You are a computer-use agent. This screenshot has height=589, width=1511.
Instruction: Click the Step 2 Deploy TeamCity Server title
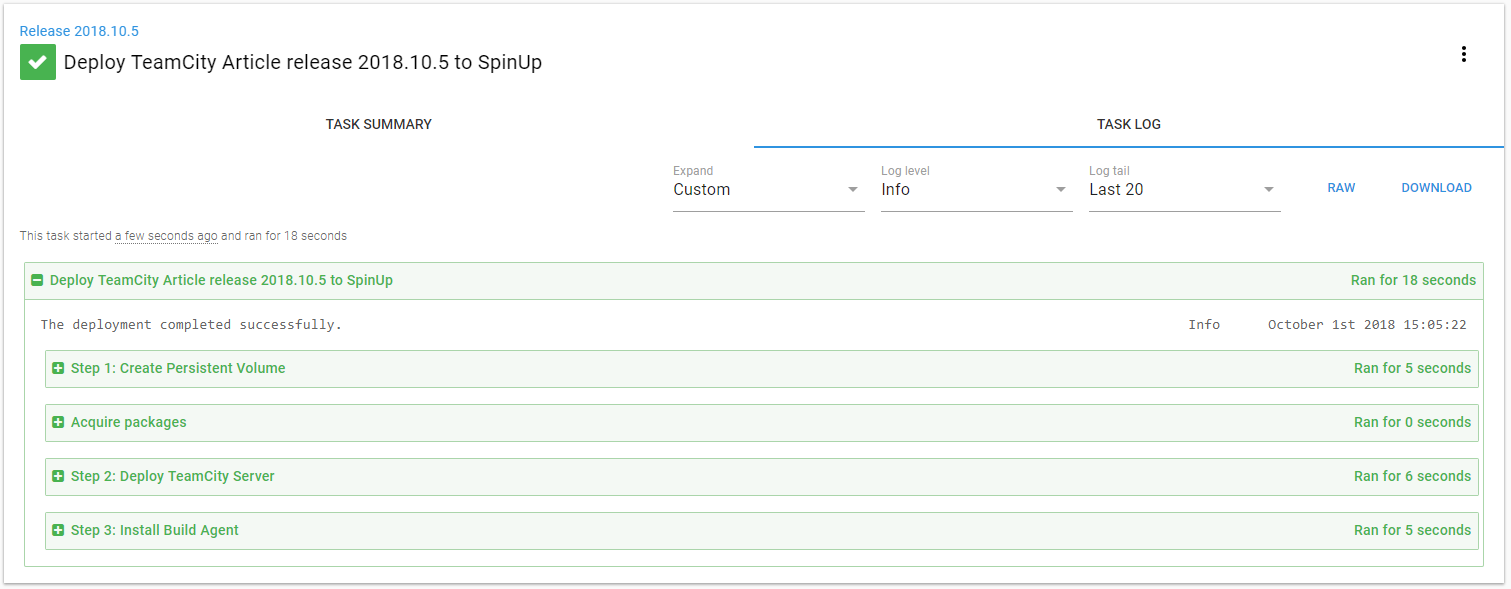[172, 477]
